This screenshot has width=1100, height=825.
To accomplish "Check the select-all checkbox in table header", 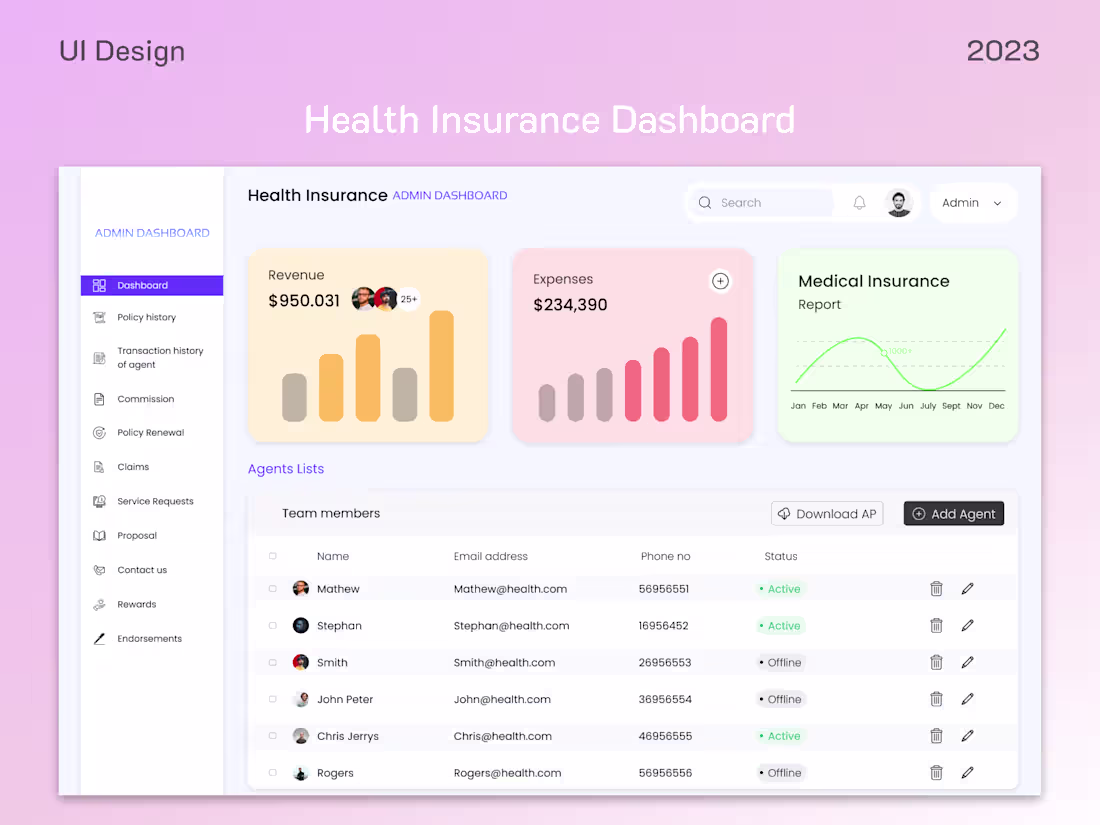I will [273, 556].
